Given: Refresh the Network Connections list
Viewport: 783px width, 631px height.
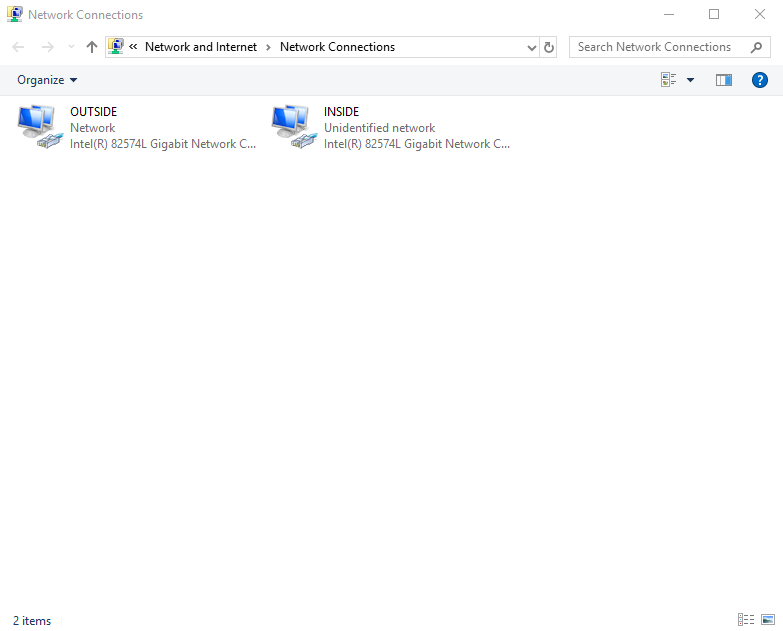Looking at the screenshot, I should pyautogui.click(x=549, y=47).
